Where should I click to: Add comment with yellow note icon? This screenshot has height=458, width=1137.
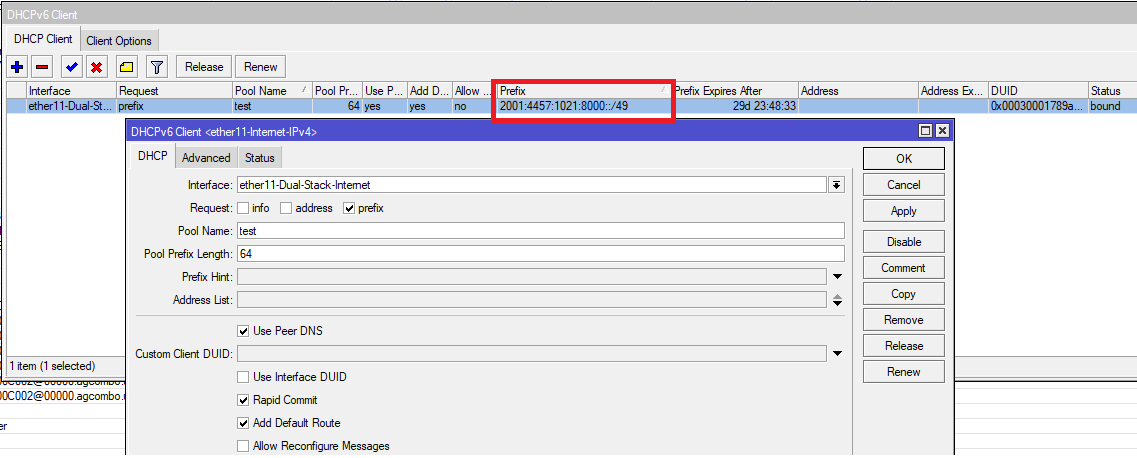pyautogui.click(x=127, y=67)
